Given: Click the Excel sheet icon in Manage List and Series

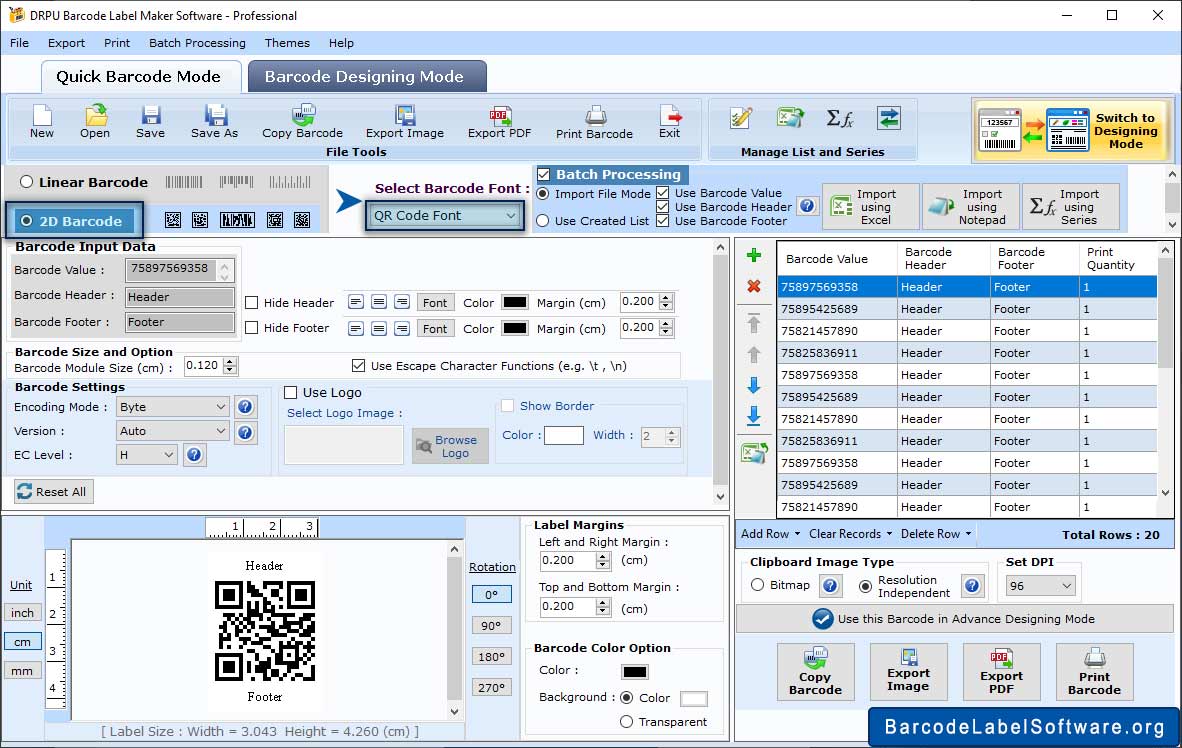Looking at the screenshot, I should [x=790, y=118].
